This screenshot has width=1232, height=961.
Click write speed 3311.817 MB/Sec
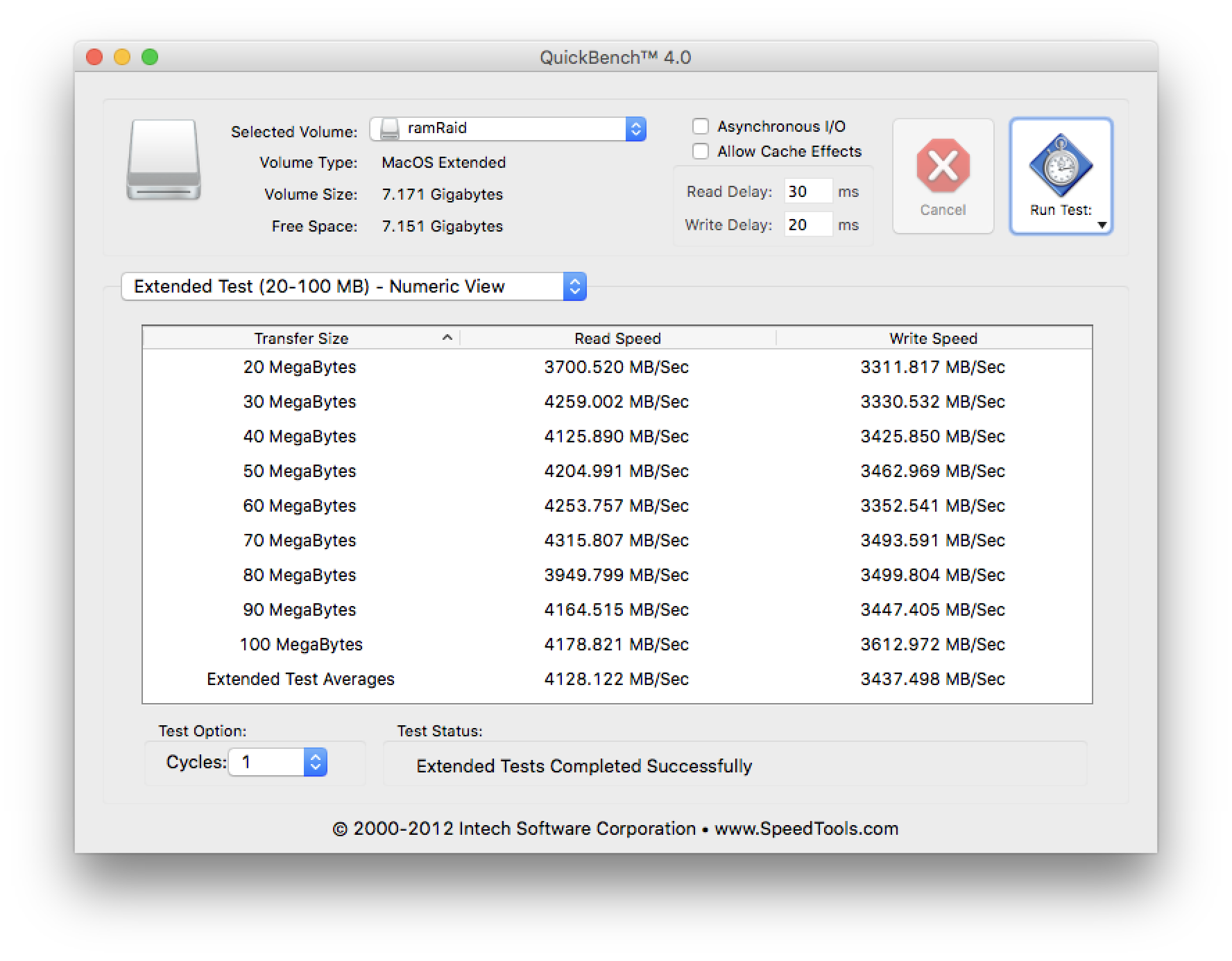point(933,367)
